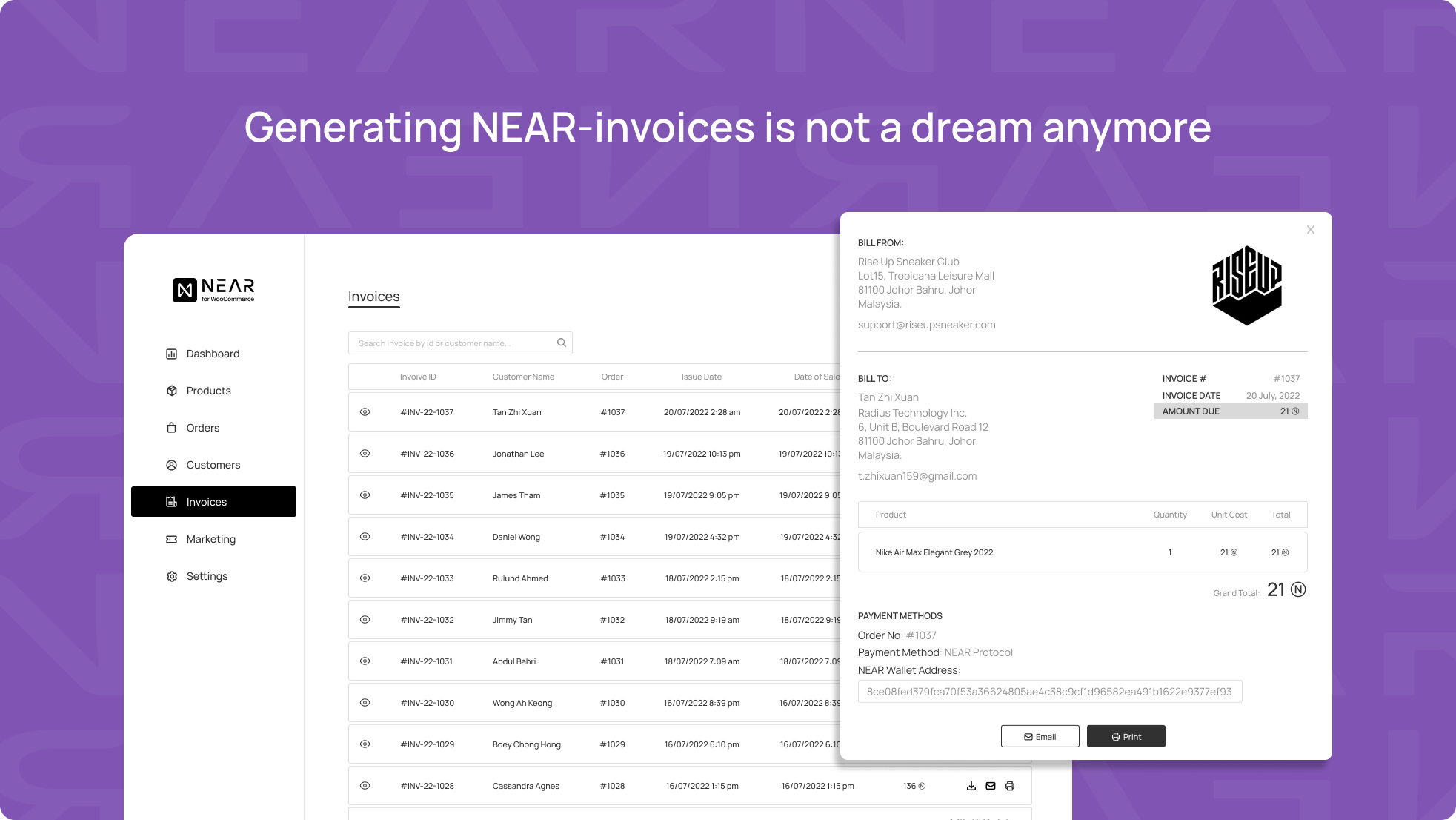Click the NEAR for WooCommerce logo
This screenshot has width=1456, height=820.
click(213, 290)
